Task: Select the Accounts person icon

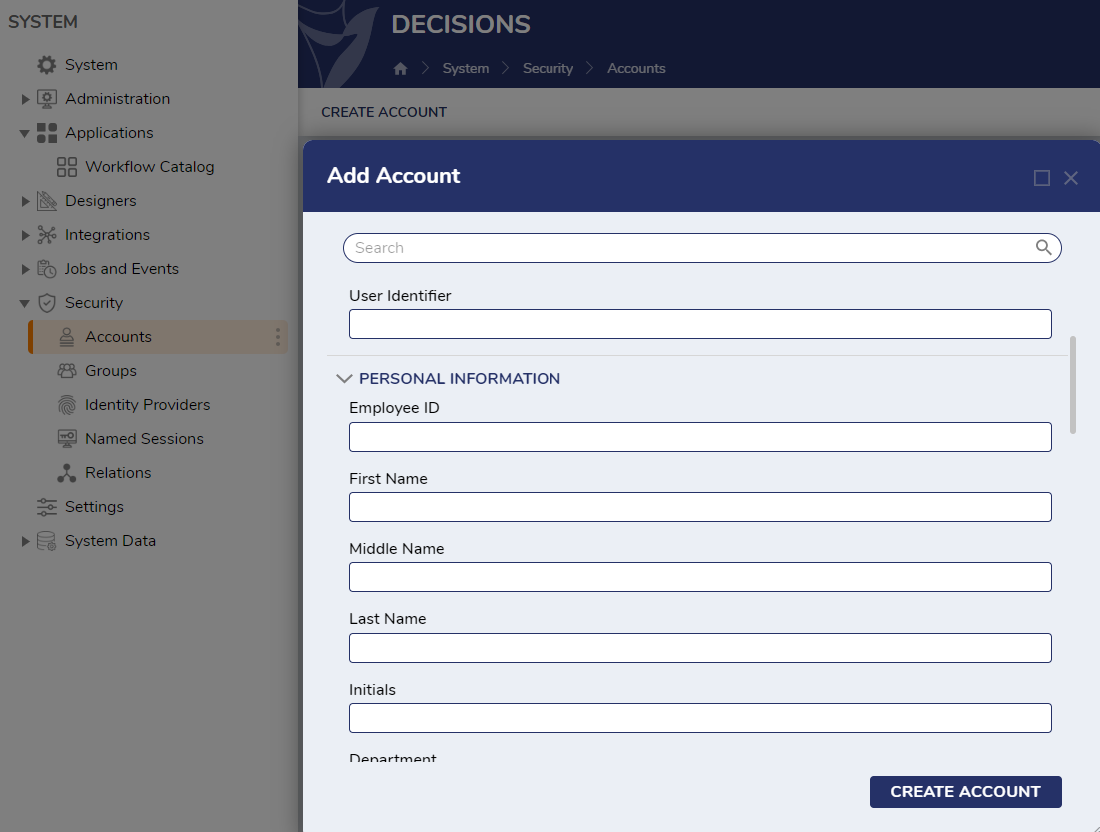Action: click(x=67, y=337)
